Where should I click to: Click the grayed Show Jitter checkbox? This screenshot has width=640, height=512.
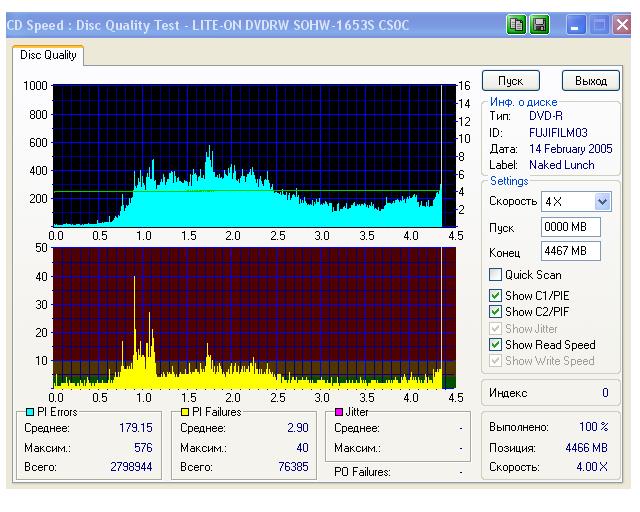click(x=496, y=328)
